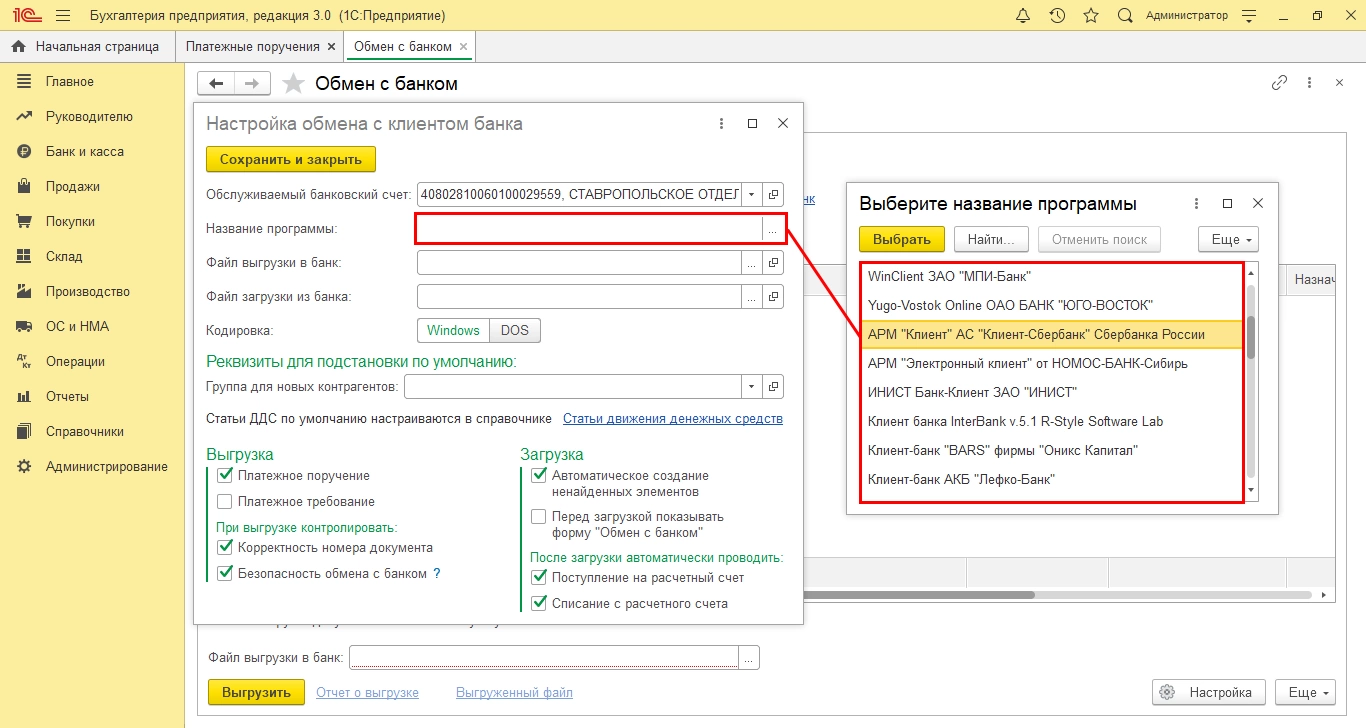Click Выбрать in program selection window
The width and height of the screenshot is (1366, 728).
(902, 240)
